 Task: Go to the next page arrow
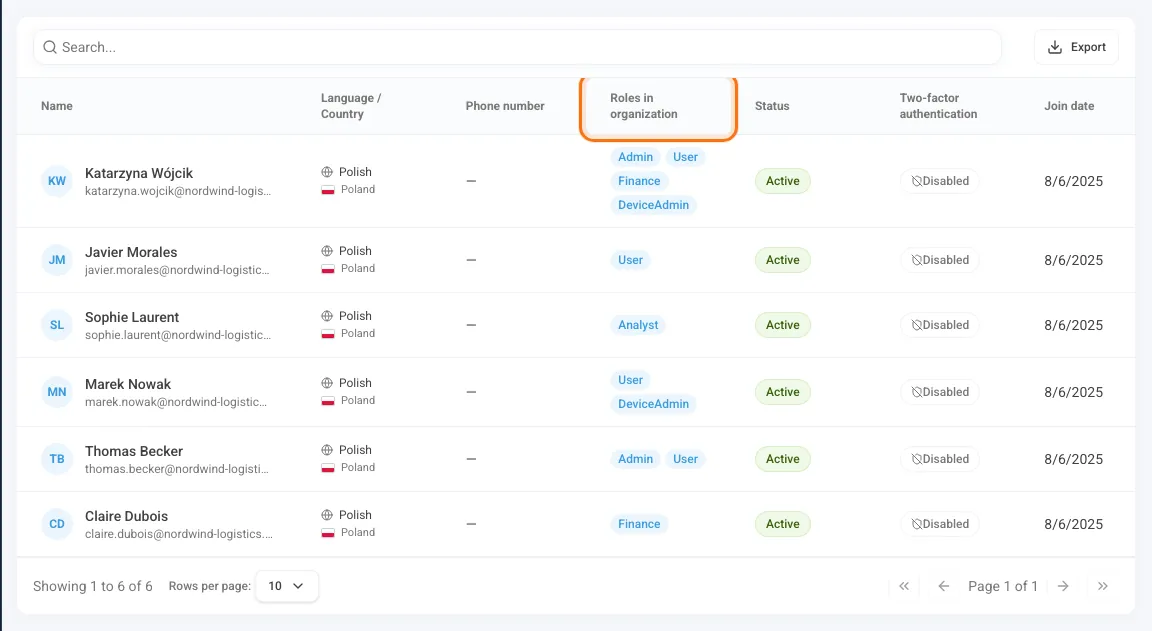(x=1063, y=586)
